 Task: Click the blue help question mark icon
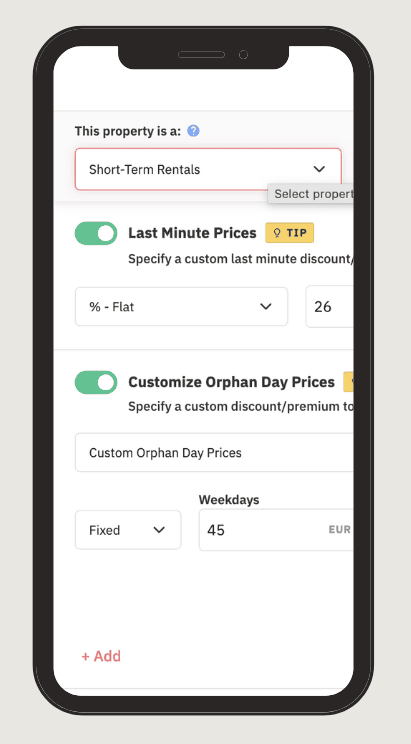click(x=193, y=131)
